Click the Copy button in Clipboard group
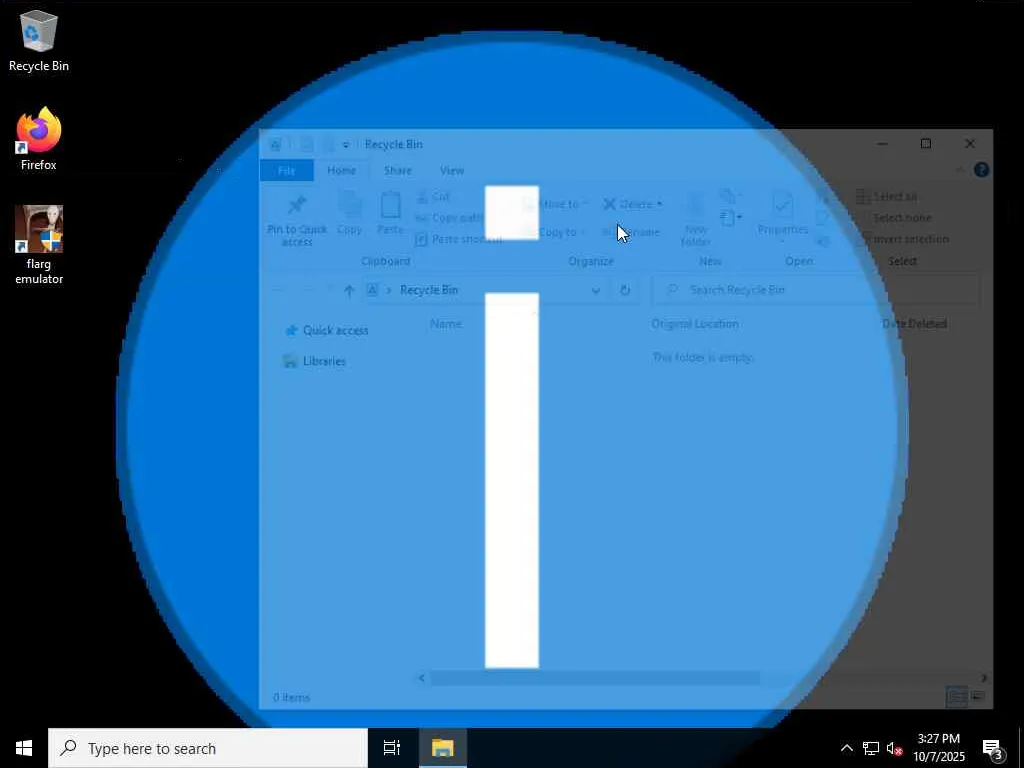The width and height of the screenshot is (1024, 768). (x=350, y=214)
